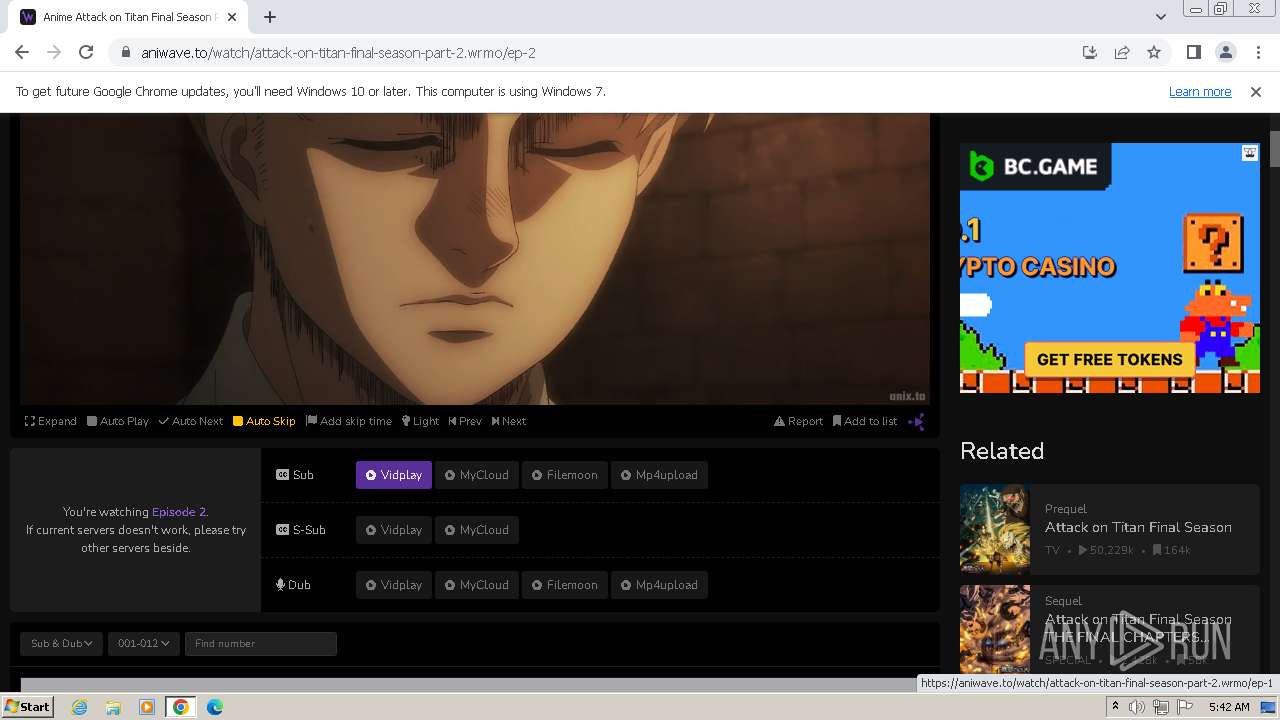
Task: Open the 001-012 episode range dropdown
Action: [144, 643]
